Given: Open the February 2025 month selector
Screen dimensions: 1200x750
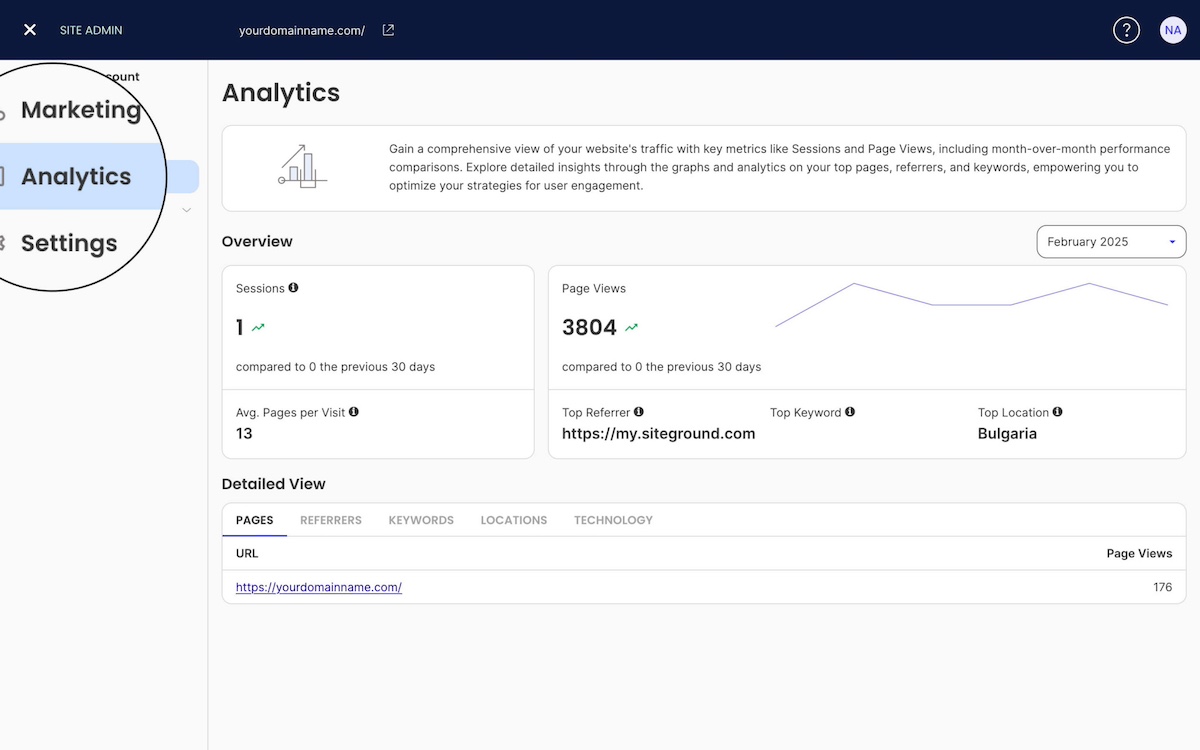Looking at the screenshot, I should click(1110, 241).
